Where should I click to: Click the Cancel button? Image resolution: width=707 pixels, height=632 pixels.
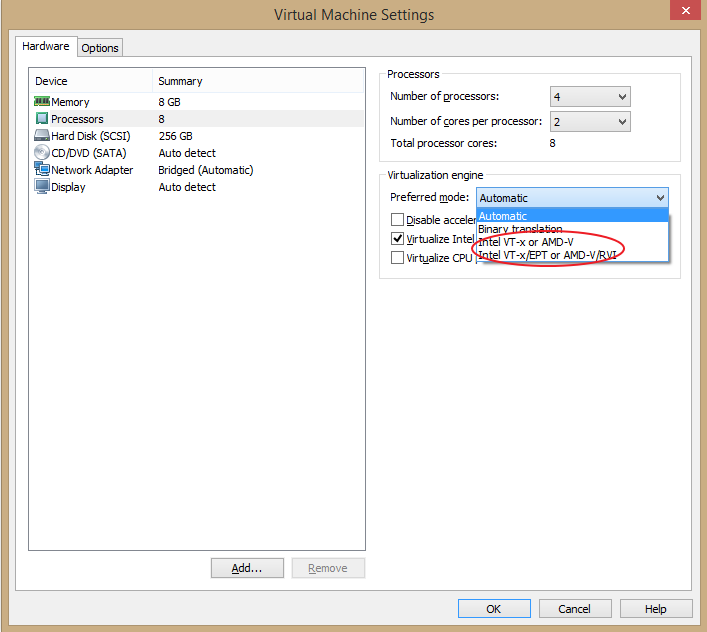click(x=574, y=609)
